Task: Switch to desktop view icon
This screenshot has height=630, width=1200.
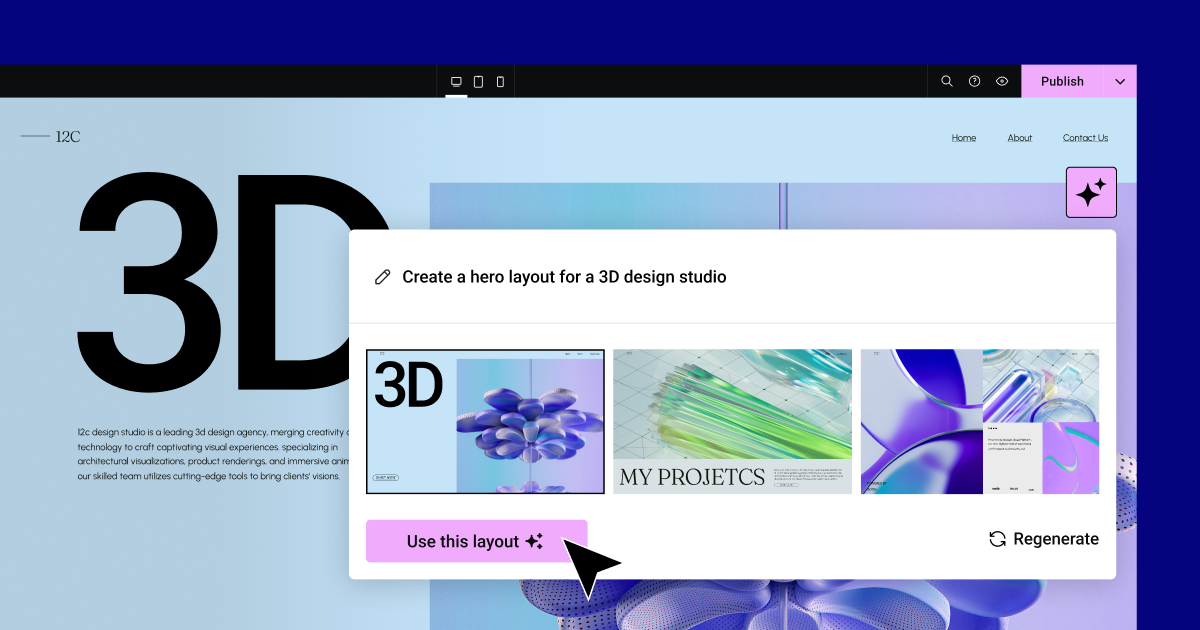Action: [456, 82]
